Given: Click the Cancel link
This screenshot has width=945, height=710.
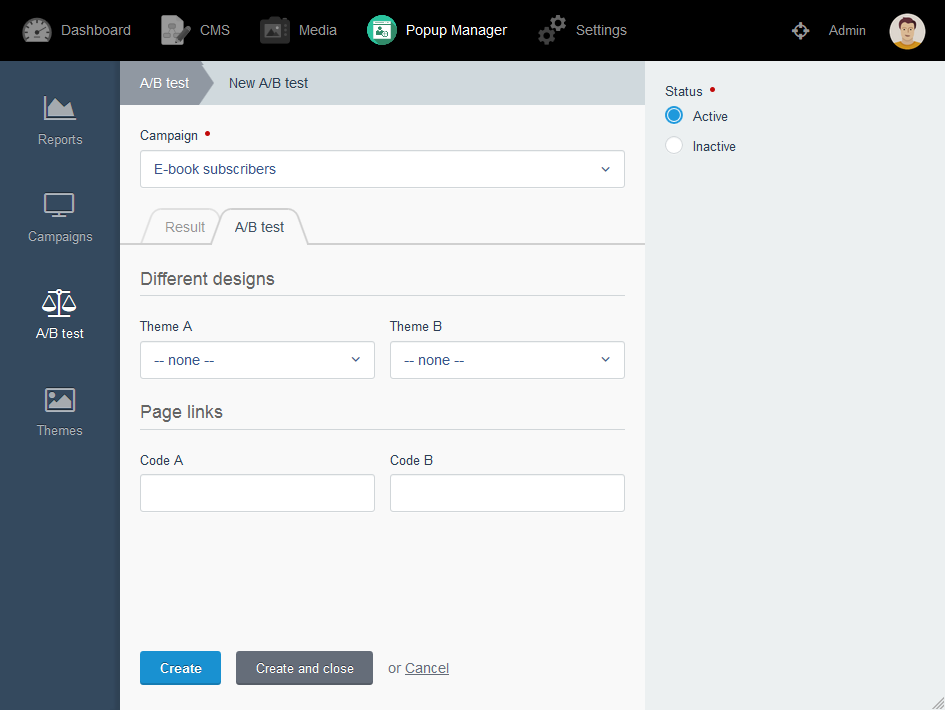Looking at the screenshot, I should coord(427,668).
